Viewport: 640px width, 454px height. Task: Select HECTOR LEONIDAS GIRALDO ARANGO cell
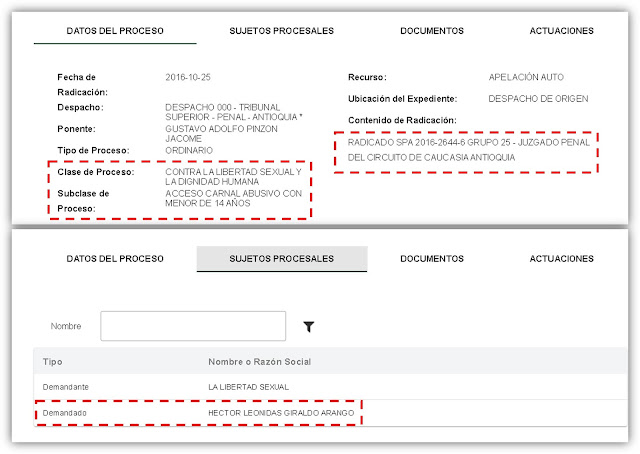click(x=281, y=413)
